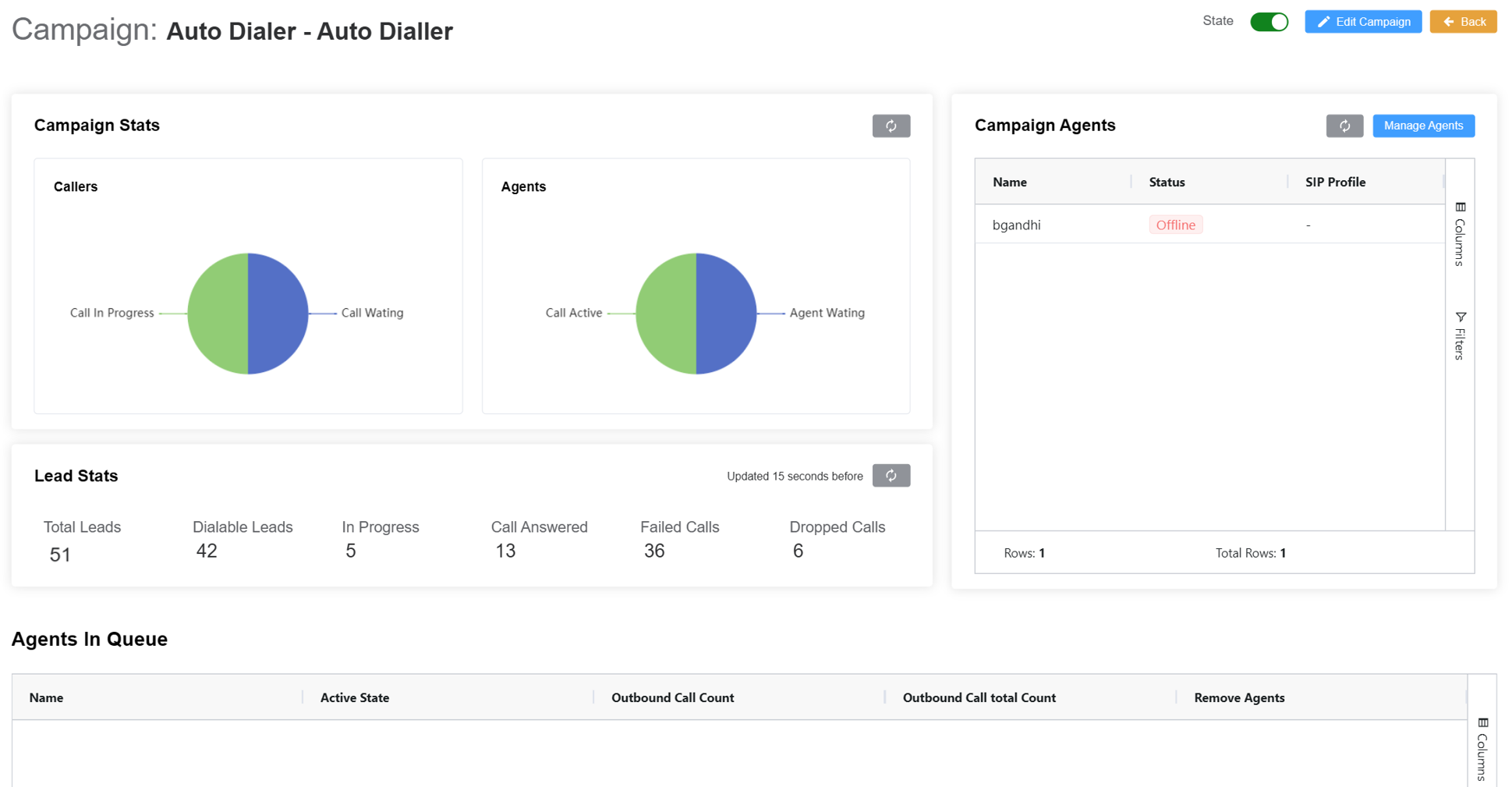The height and width of the screenshot is (787, 1512).
Task: Click the Offline status badge for bgandhi
Action: tap(1175, 225)
